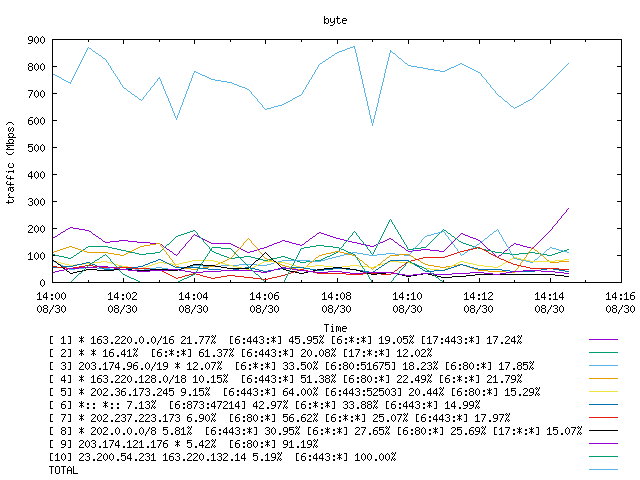Select legend entry [10] 23.200.54.231 163.220.132.14

(x=222, y=457)
